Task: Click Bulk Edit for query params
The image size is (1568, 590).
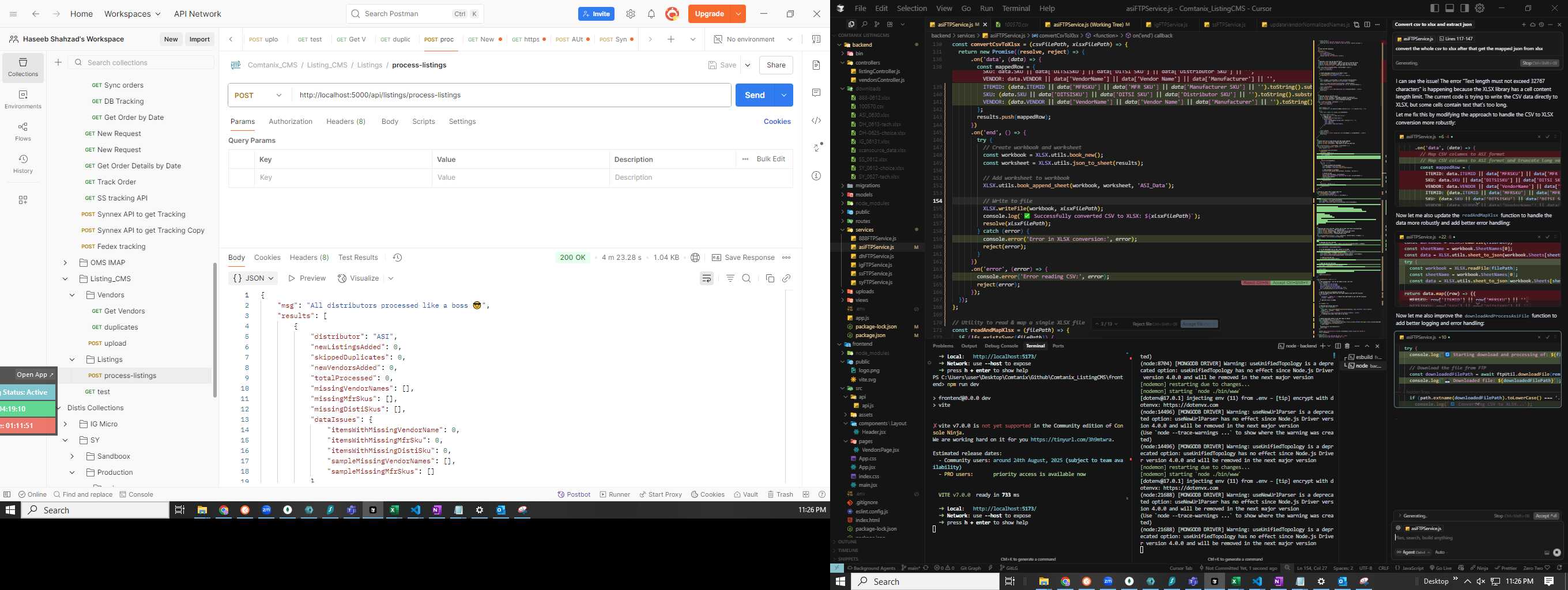Action: pyautogui.click(x=771, y=160)
